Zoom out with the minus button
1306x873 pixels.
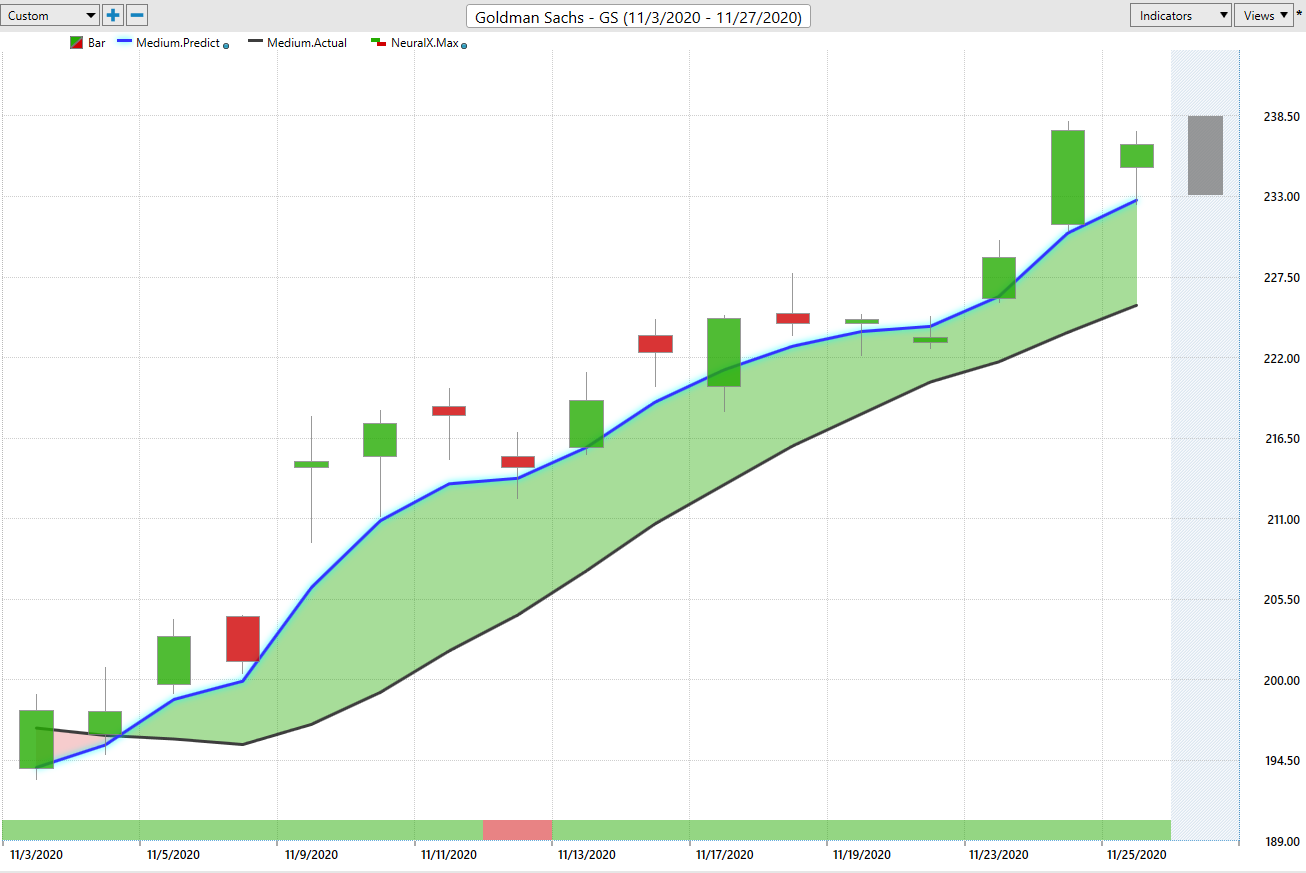click(138, 16)
